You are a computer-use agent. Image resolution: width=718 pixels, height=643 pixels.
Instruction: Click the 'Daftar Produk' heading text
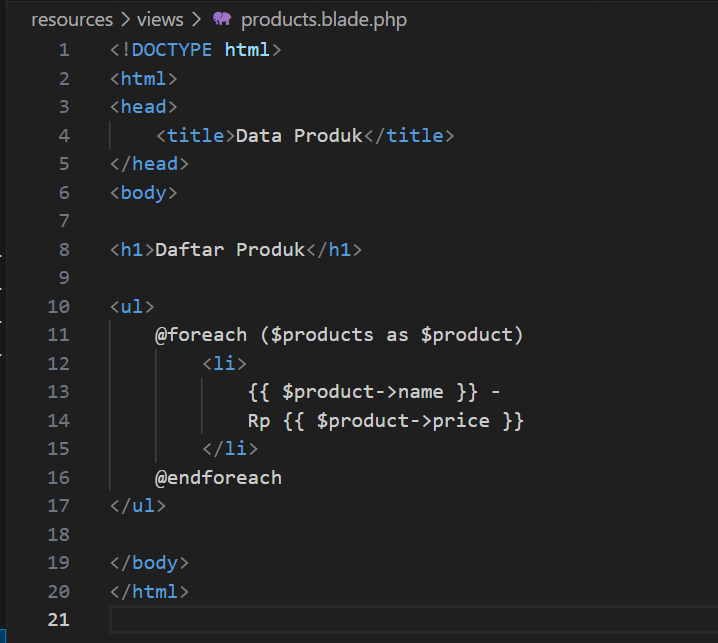point(230,250)
